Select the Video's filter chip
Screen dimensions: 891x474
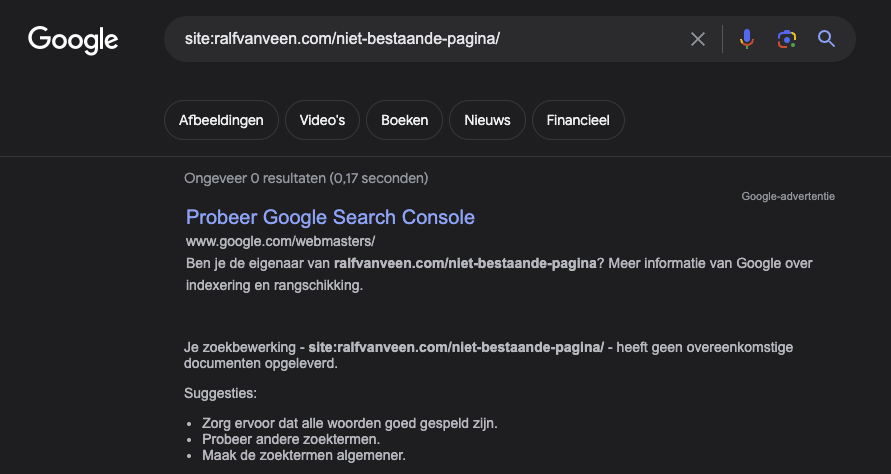322,120
